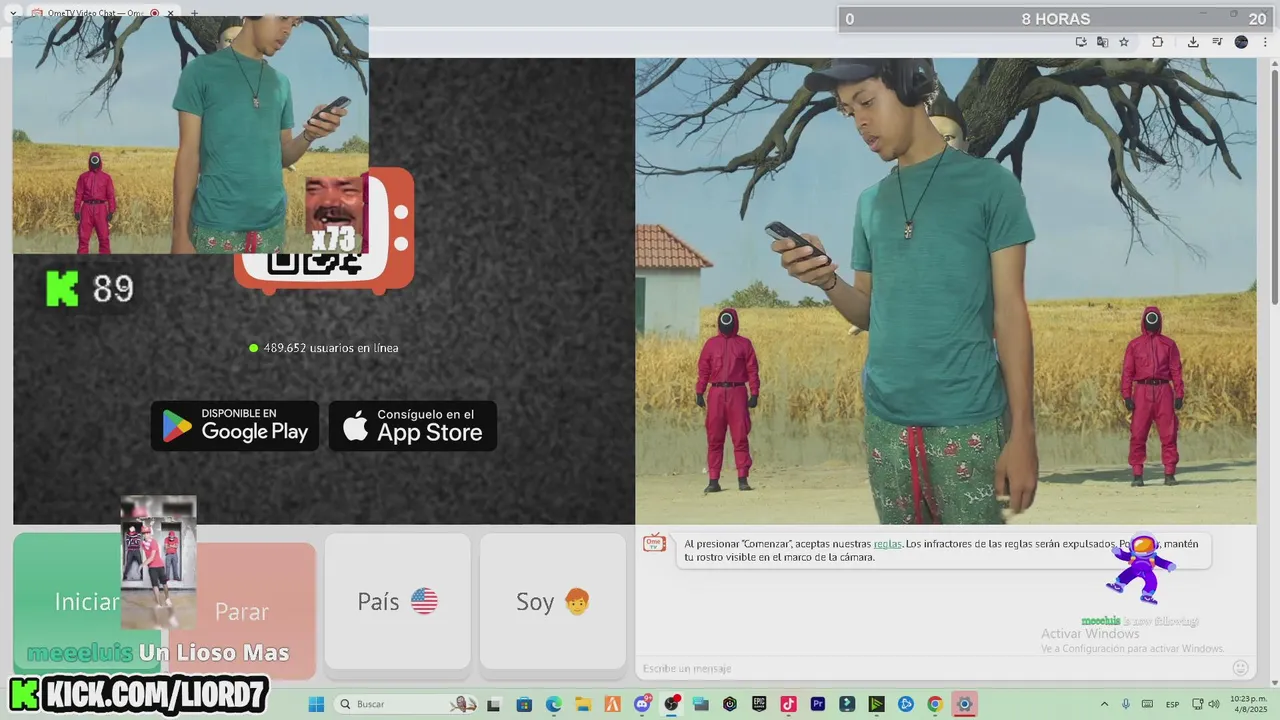
Task: Click the touch keyboard icon in system tray
Action: pos(1148,704)
